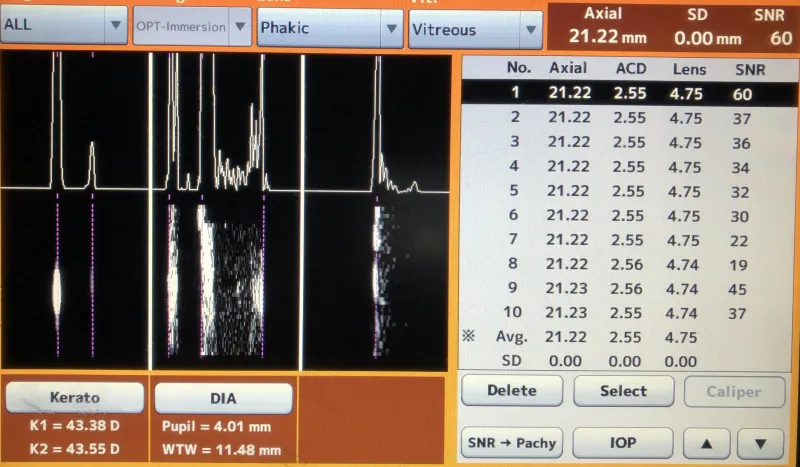
Task: Open the IOP calculation
Action: coord(622,442)
